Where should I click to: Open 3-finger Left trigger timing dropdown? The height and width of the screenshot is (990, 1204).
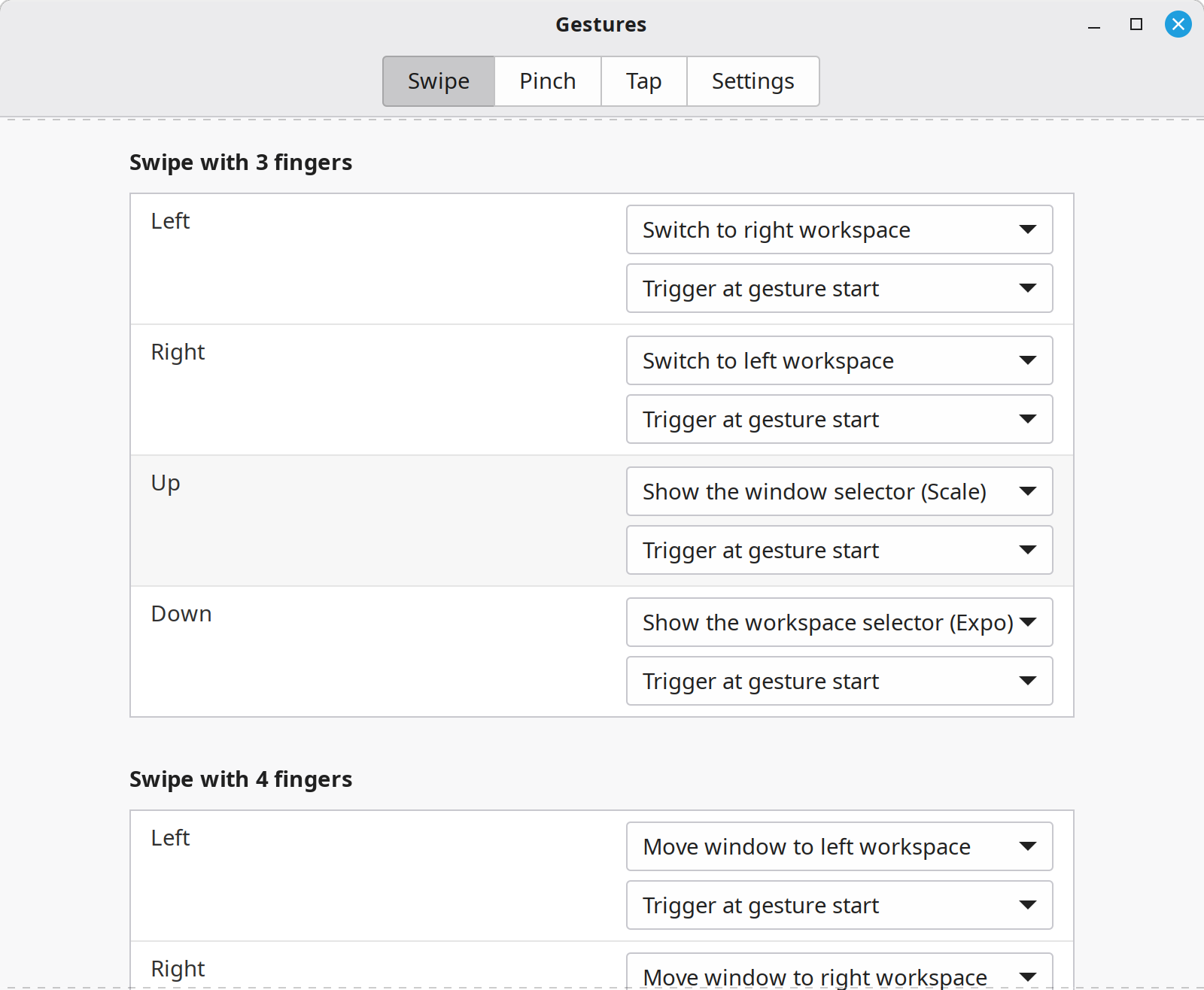840,288
